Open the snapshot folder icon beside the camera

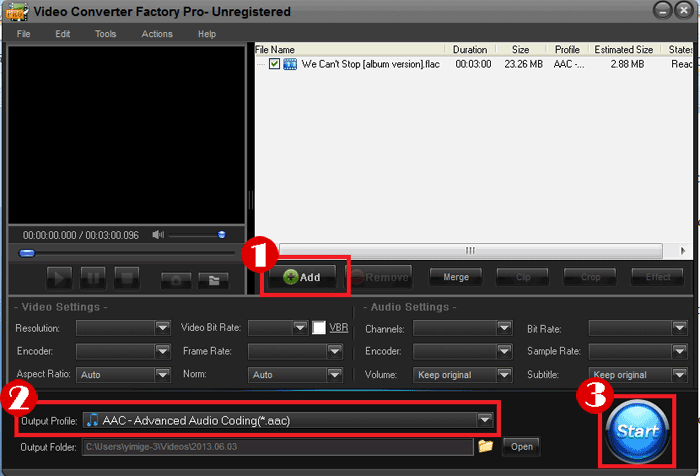coord(213,281)
